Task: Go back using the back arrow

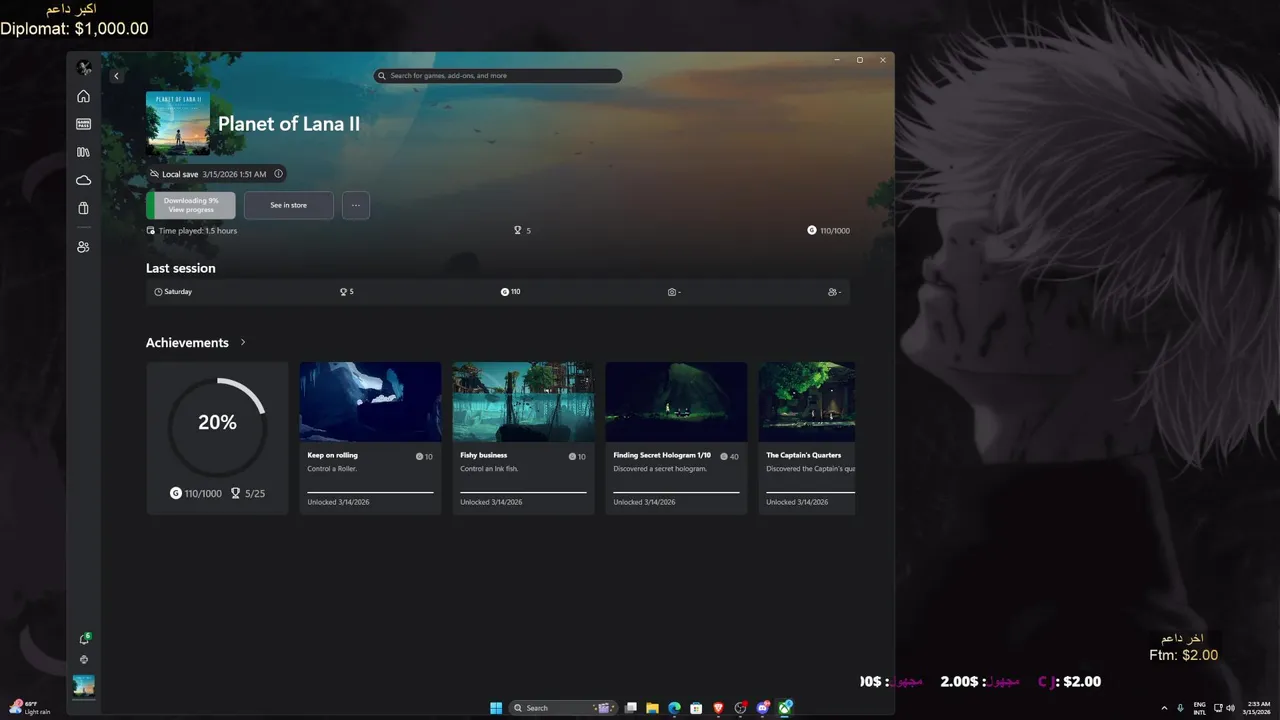Action: pyautogui.click(x=116, y=76)
